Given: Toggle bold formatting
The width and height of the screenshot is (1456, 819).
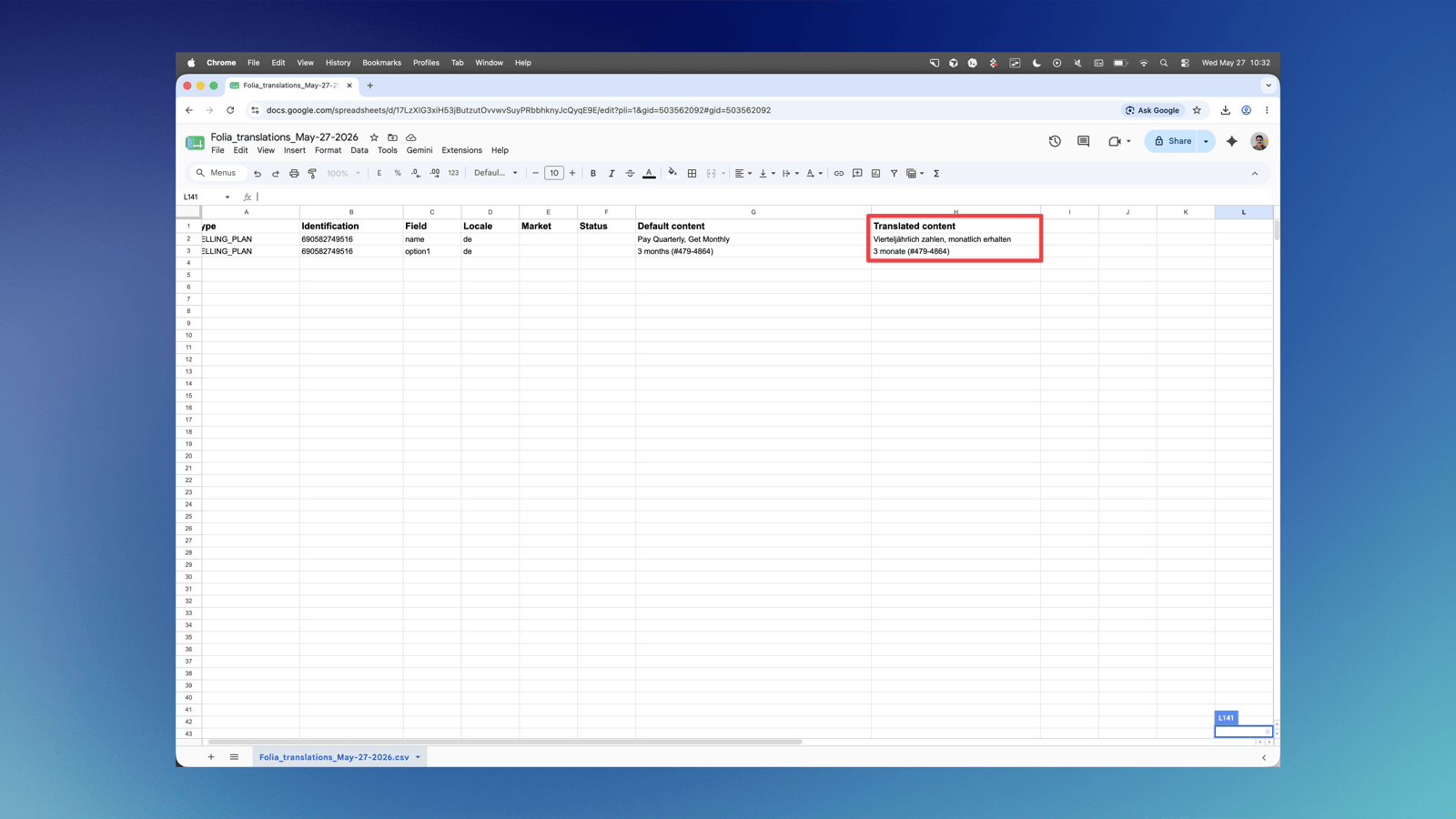Looking at the screenshot, I should (593, 173).
